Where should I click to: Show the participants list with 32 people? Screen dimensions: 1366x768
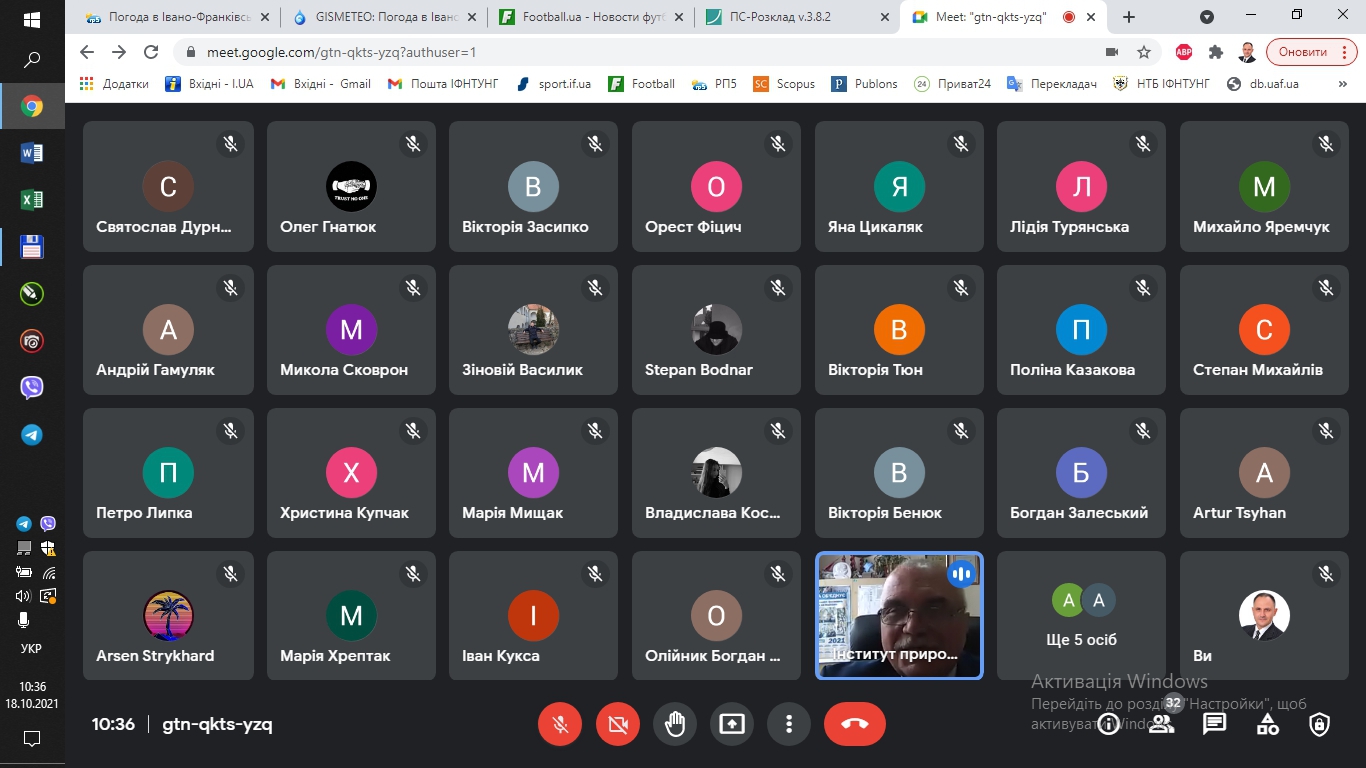click(1161, 724)
